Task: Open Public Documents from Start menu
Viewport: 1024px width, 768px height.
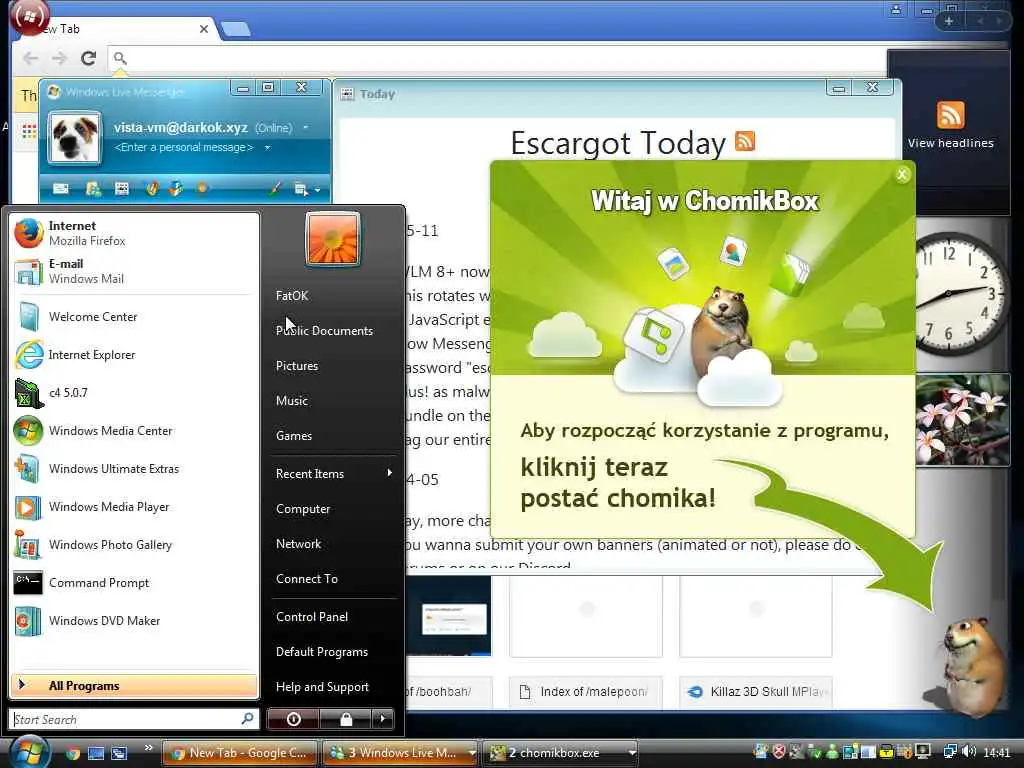Action: point(325,330)
